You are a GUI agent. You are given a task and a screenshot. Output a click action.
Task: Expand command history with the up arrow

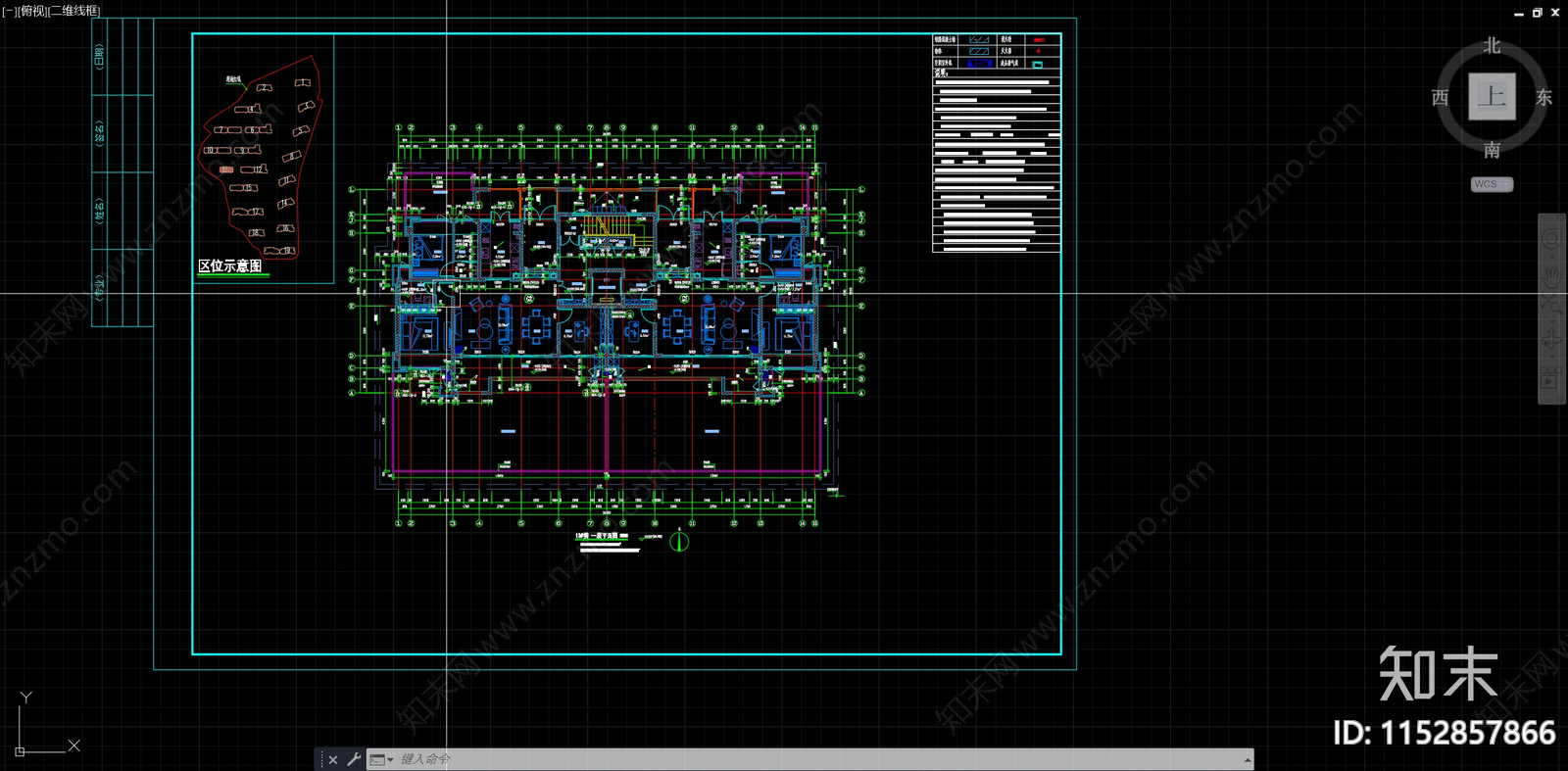(x=1248, y=759)
